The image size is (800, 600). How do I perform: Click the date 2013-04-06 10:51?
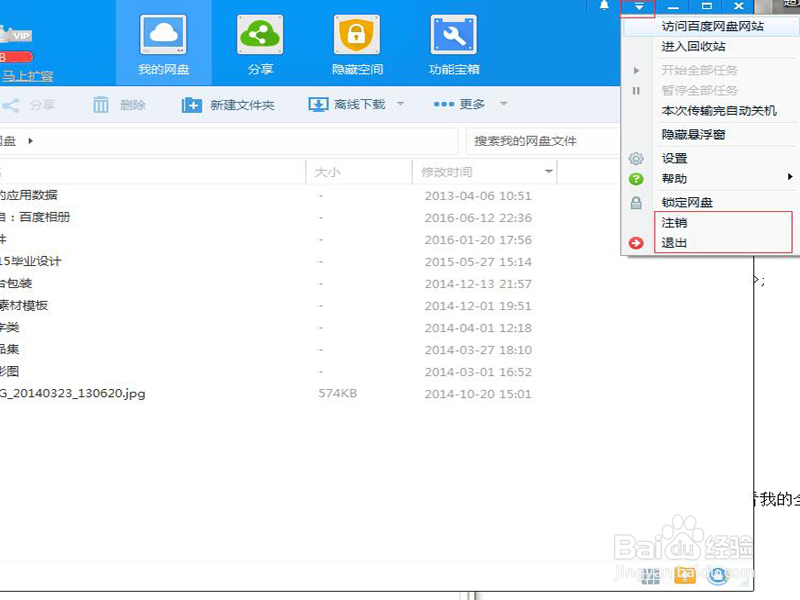click(478, 196)
